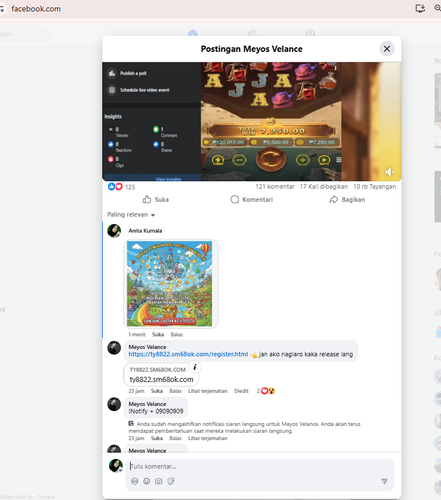Click Anita Kumala's profile avatar

(x=114, y=231)
